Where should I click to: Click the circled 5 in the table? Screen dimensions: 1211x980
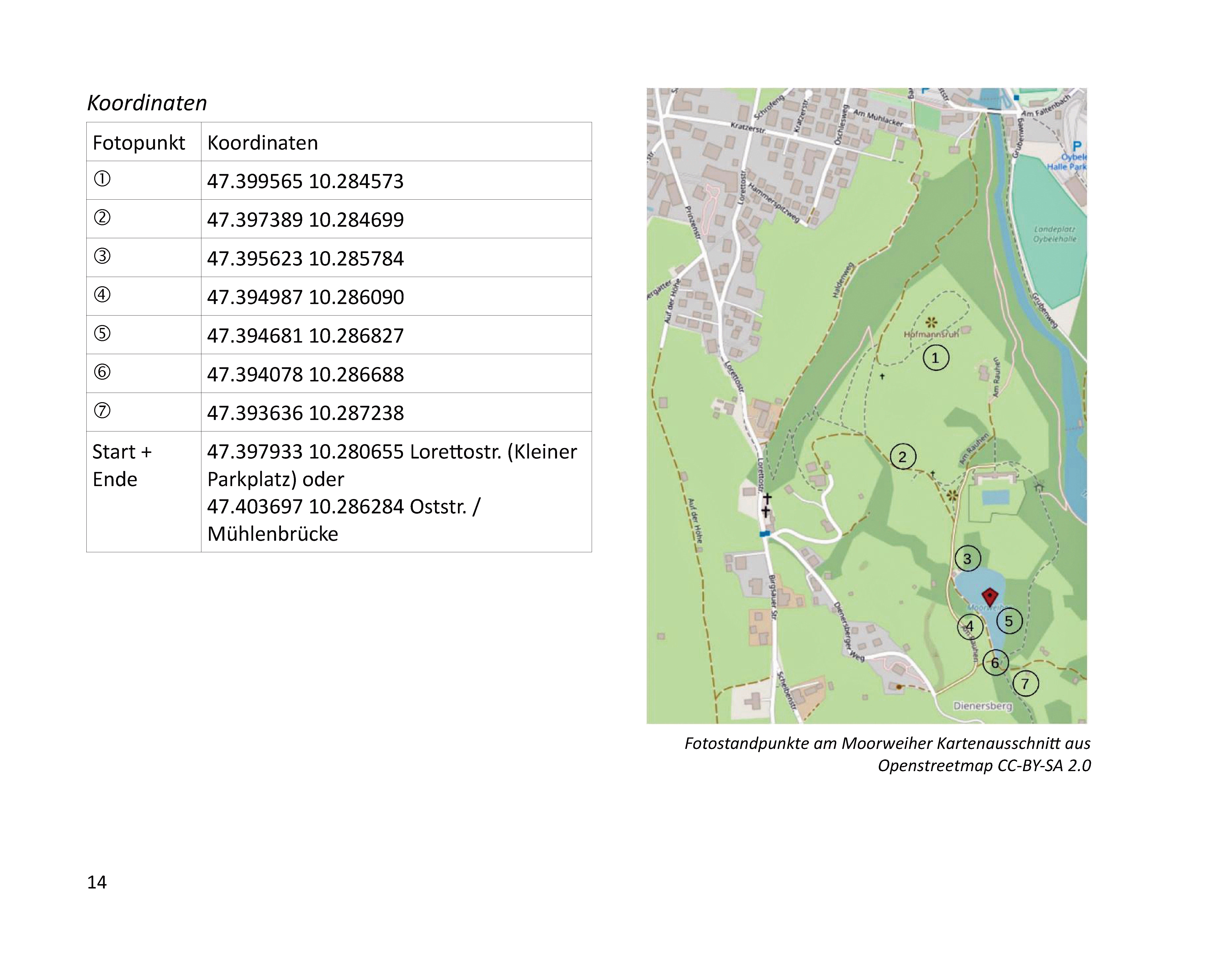pyautogui.click(x=102, y=333)
